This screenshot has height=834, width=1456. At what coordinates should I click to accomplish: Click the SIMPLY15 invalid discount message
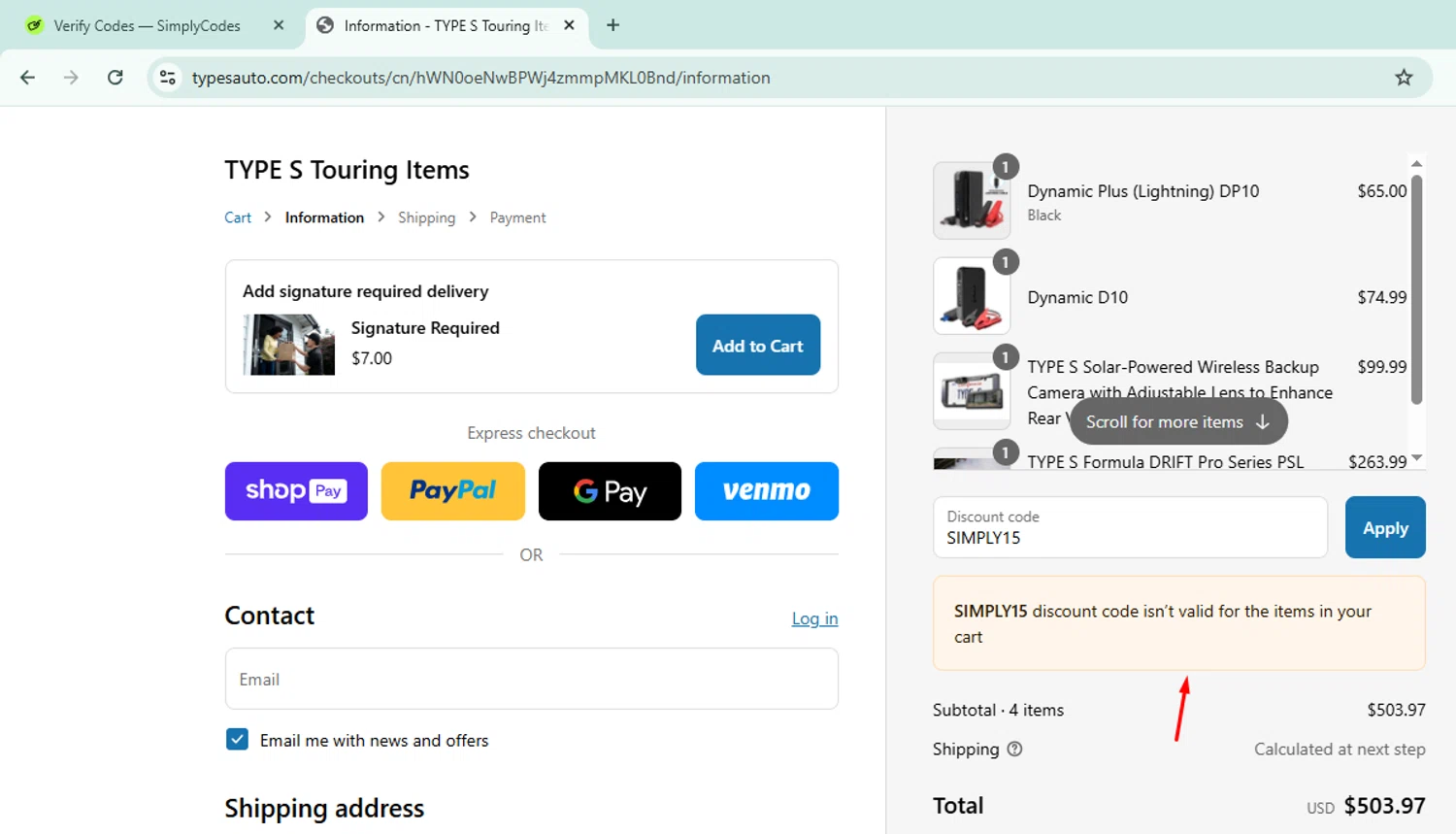tap(1179, 623)
